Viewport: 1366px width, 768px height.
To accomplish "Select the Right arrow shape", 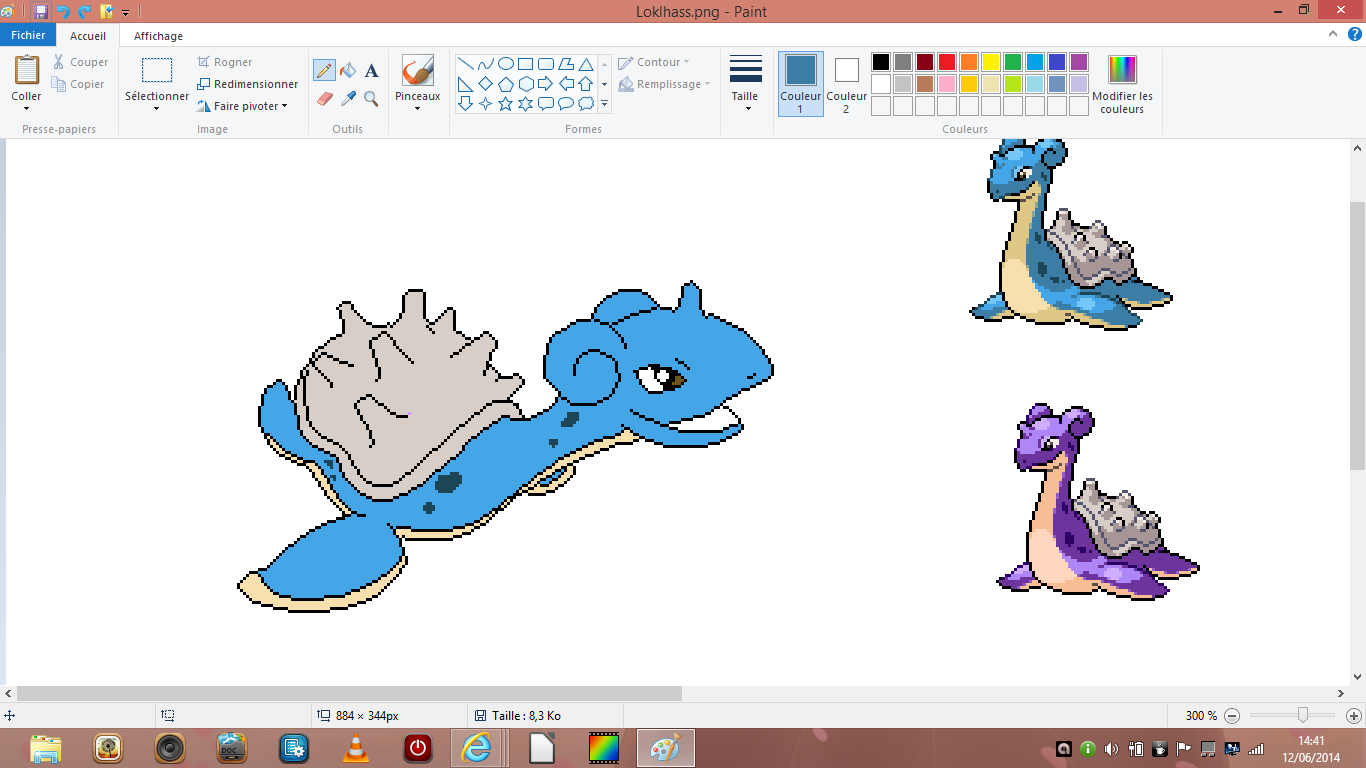I will (x=546, y=84).
